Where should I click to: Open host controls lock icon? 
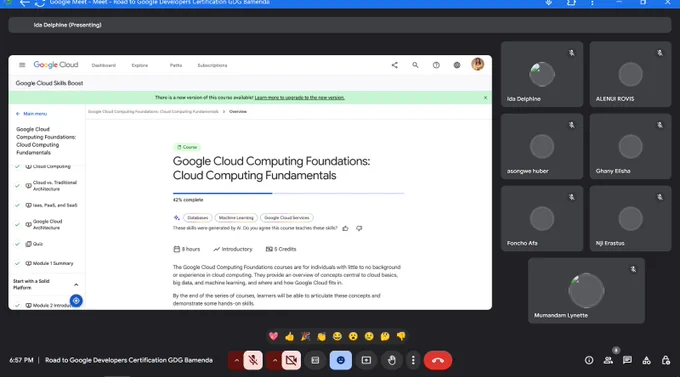[666, 360]
